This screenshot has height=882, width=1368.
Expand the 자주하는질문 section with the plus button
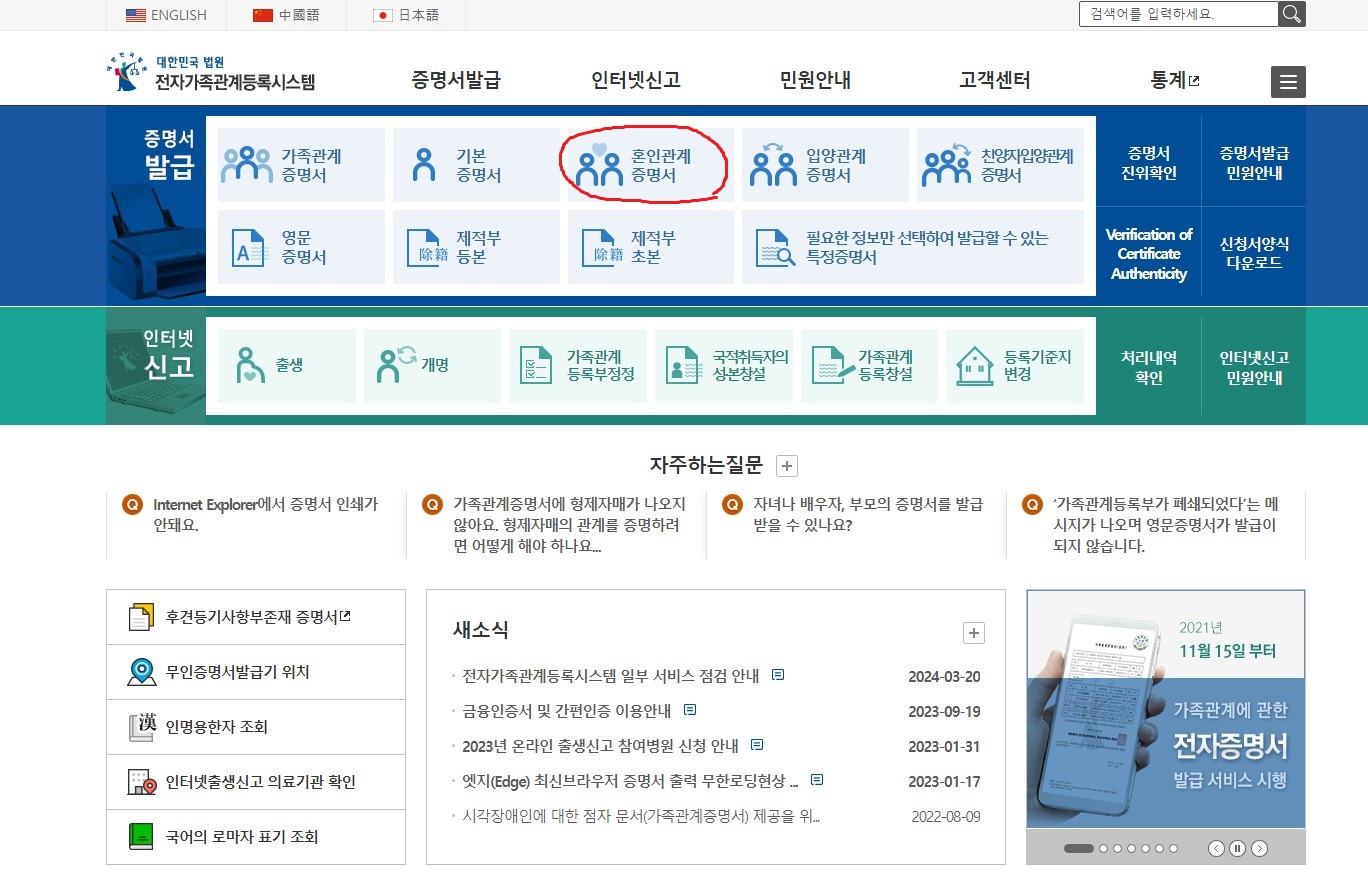(786, 465)
